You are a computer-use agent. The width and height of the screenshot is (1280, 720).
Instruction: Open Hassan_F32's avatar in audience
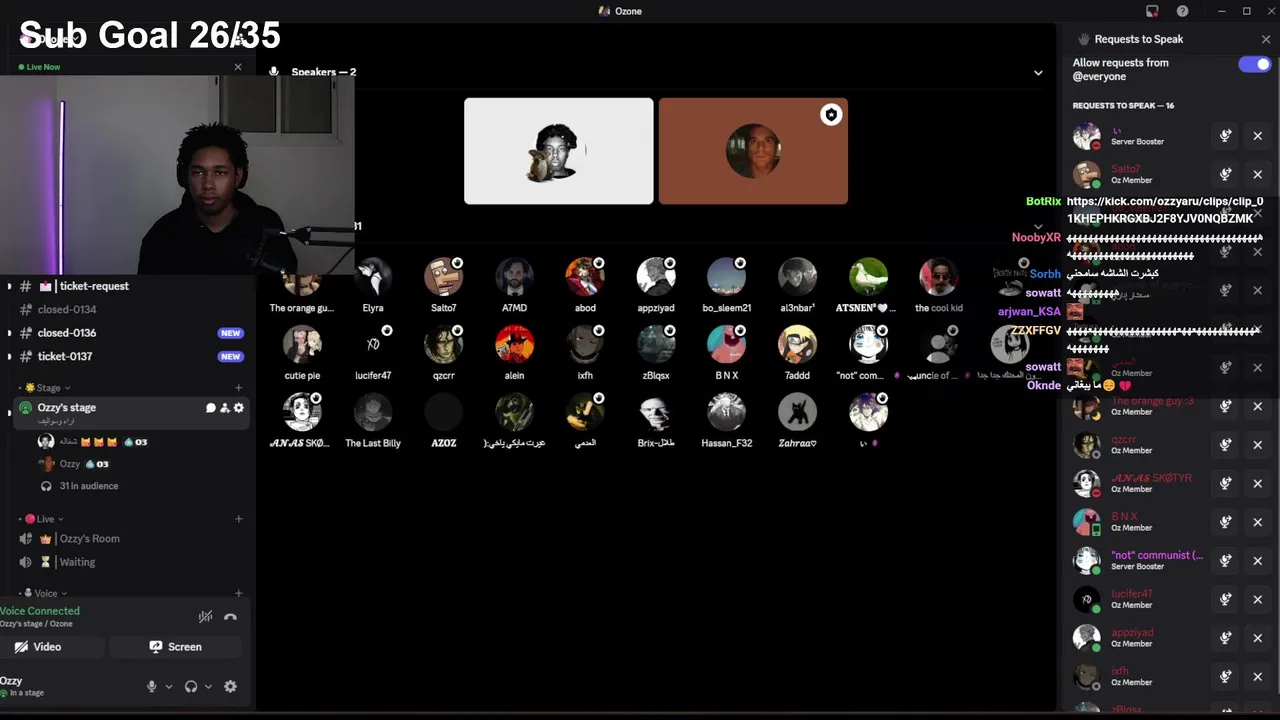coord(727,412)
